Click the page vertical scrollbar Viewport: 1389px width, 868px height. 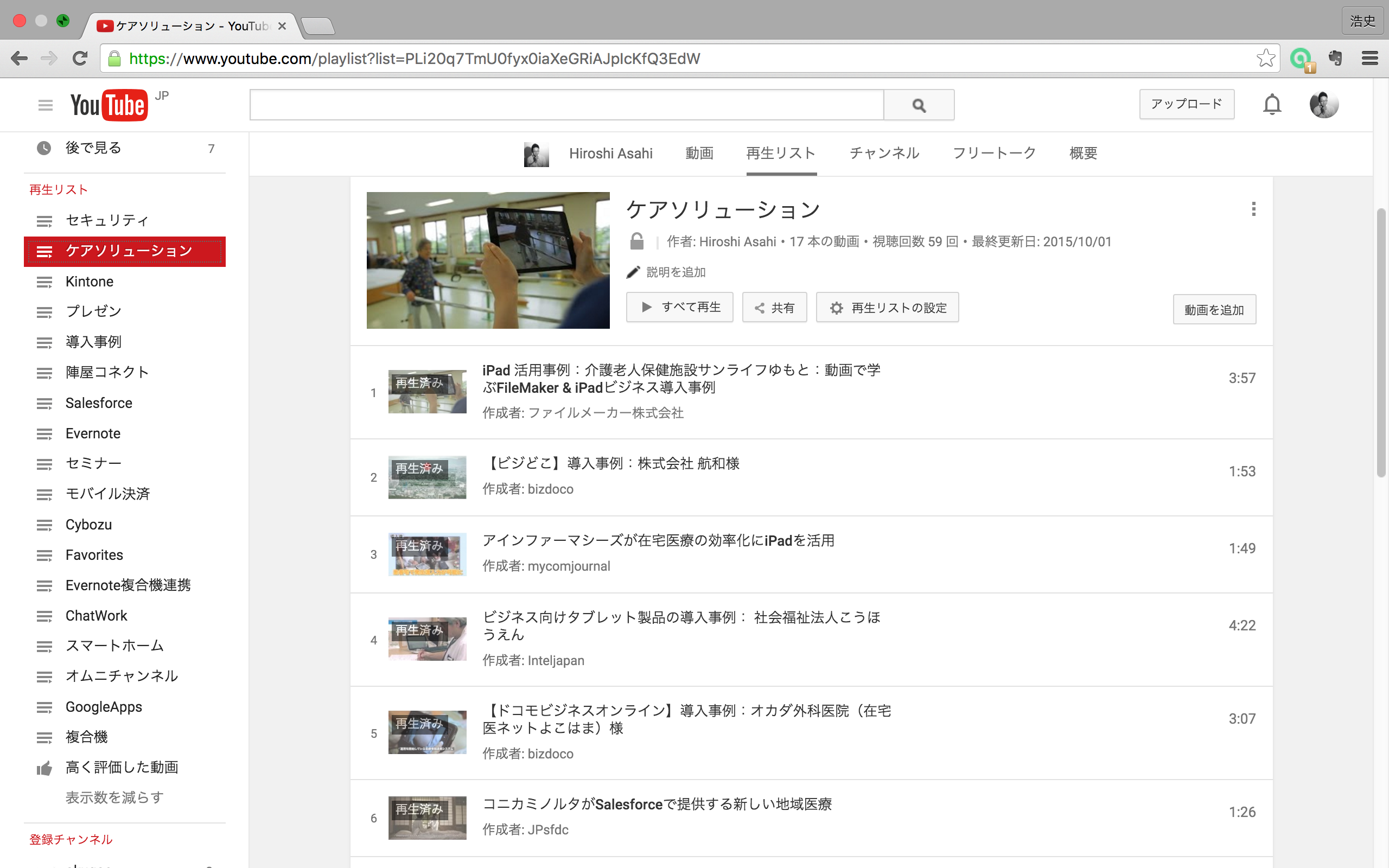[1381, 343]
